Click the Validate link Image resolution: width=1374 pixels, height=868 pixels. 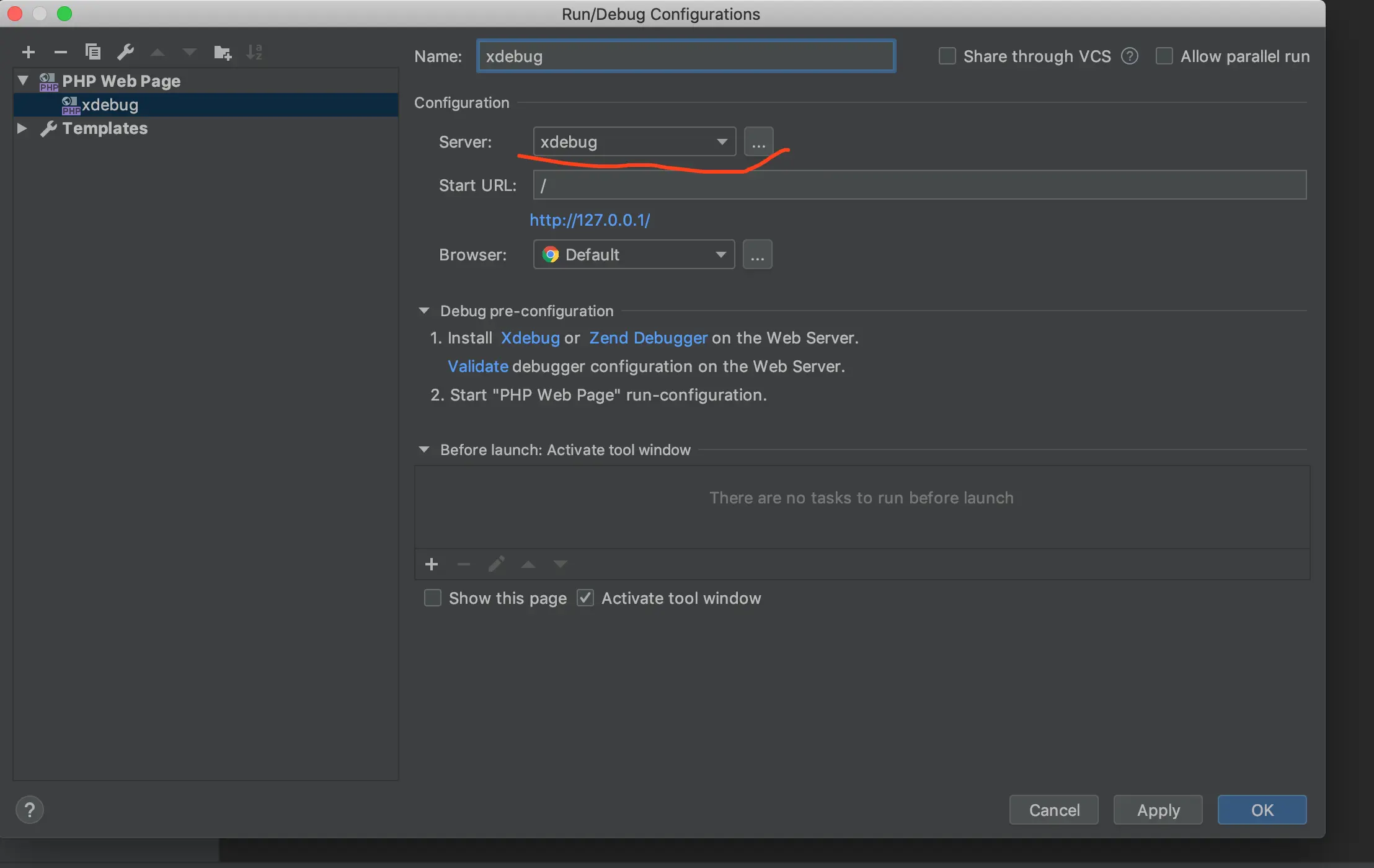pos(477,366)
